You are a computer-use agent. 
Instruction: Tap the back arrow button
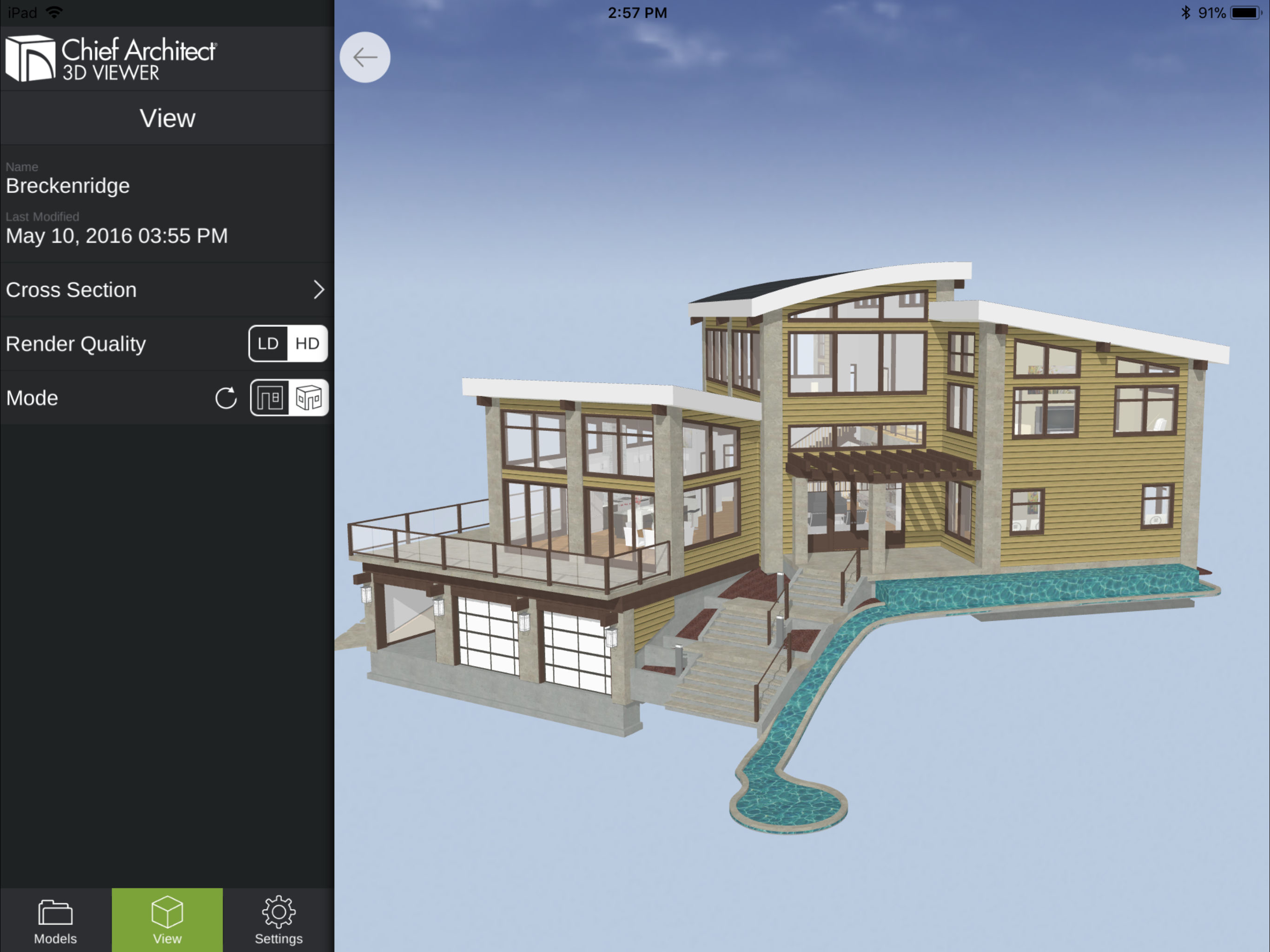(364, 58)
